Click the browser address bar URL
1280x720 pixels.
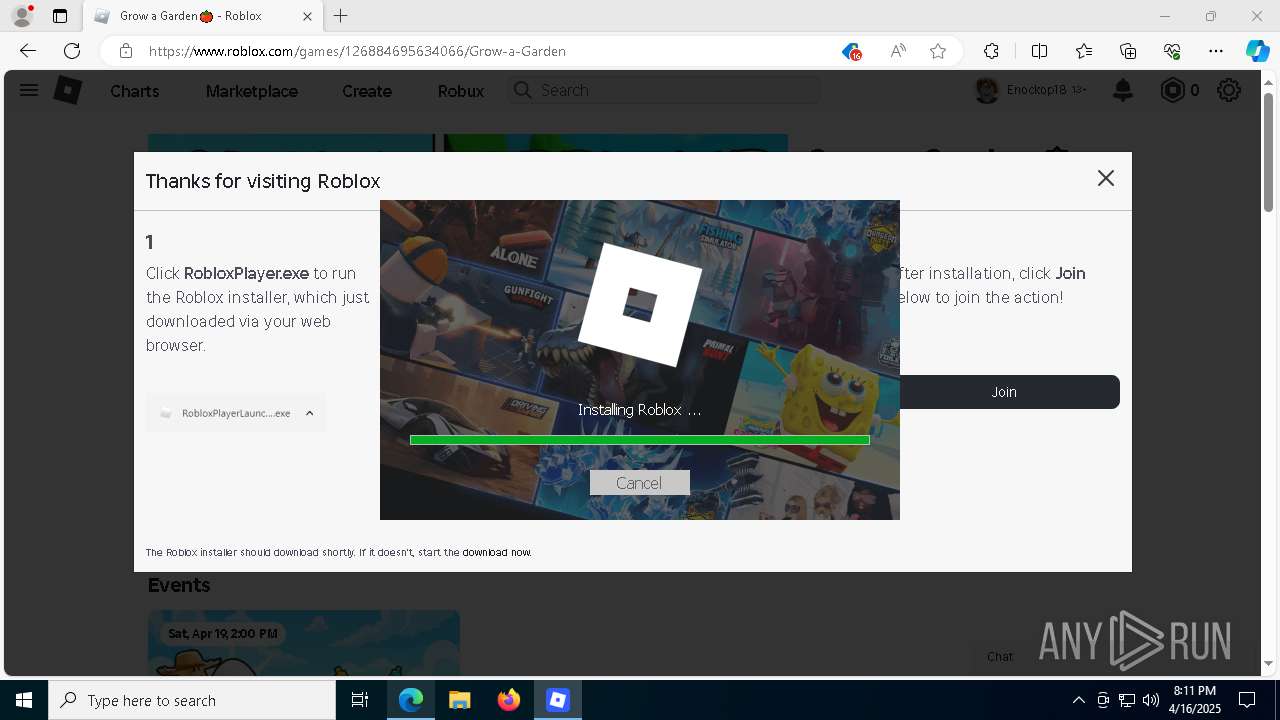coord(357,51)
